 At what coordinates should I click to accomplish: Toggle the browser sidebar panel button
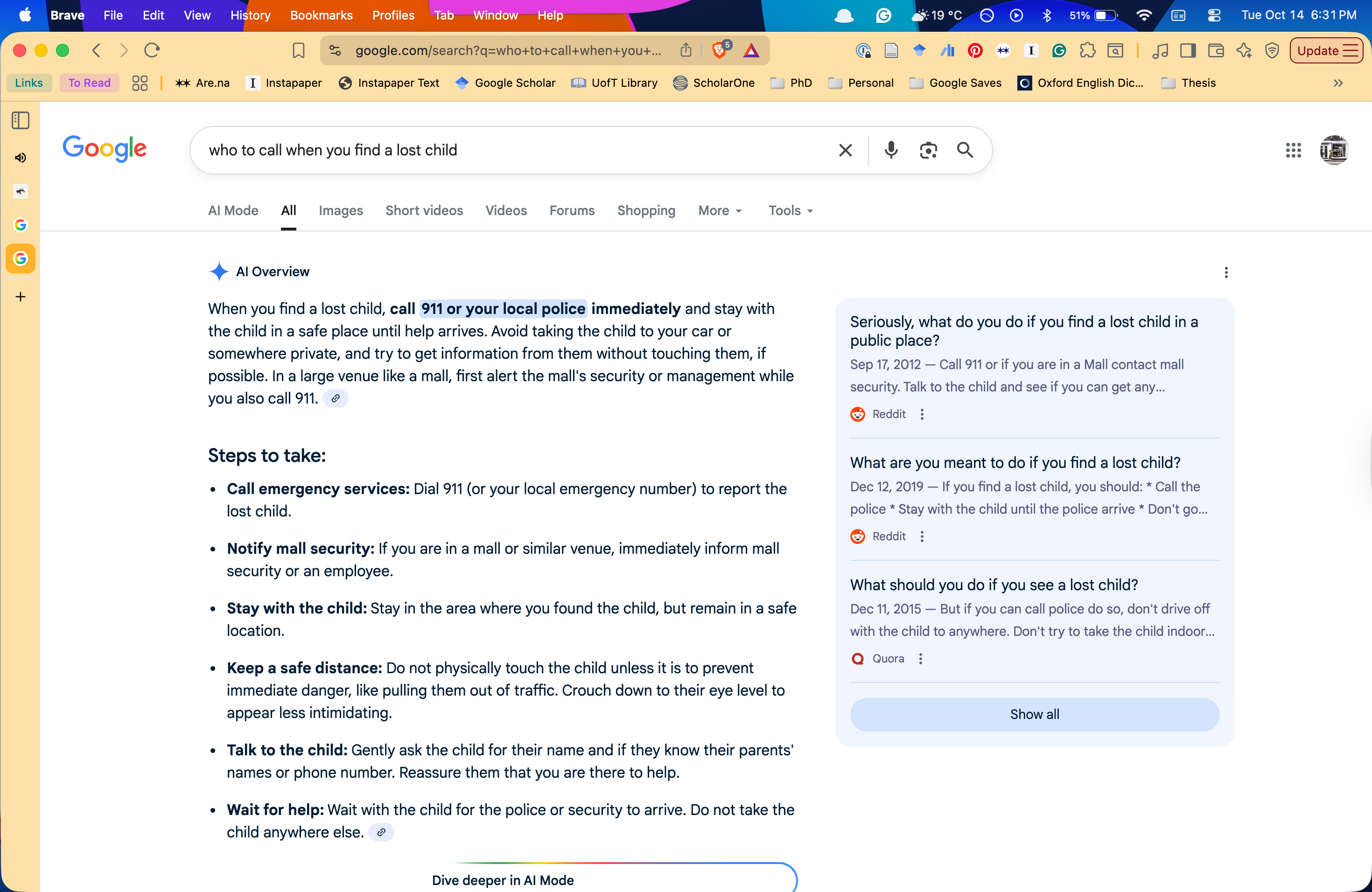coord(1188,51)
